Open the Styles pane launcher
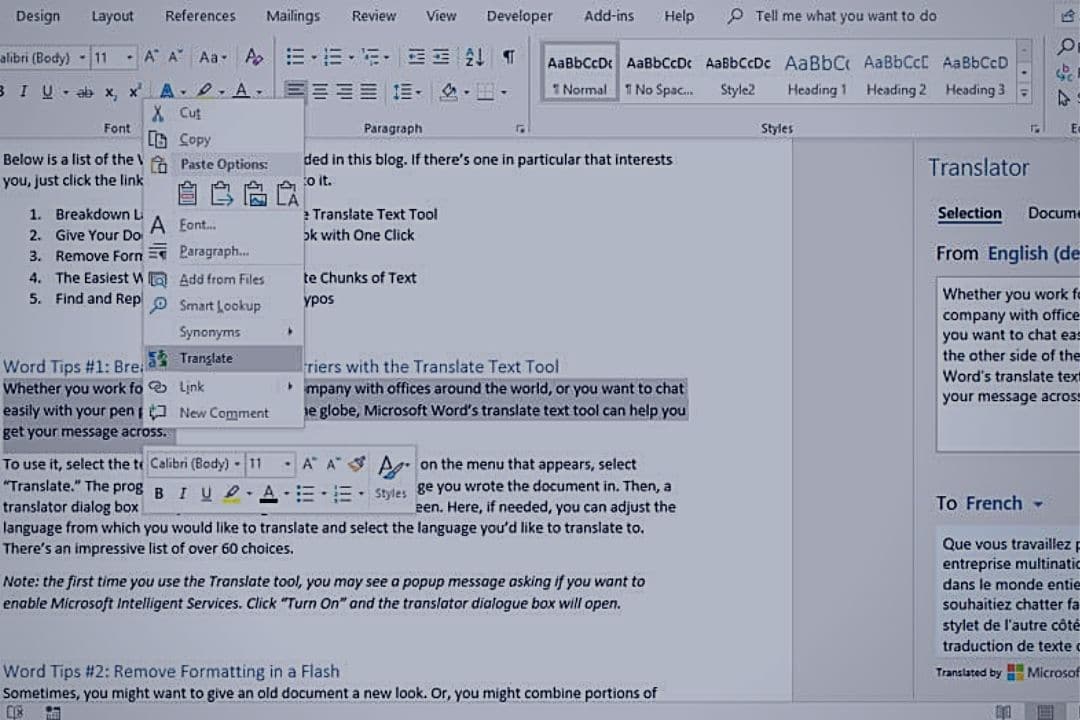The width and height of the screenshot is (1080, 720). (x=1035, y=129)
